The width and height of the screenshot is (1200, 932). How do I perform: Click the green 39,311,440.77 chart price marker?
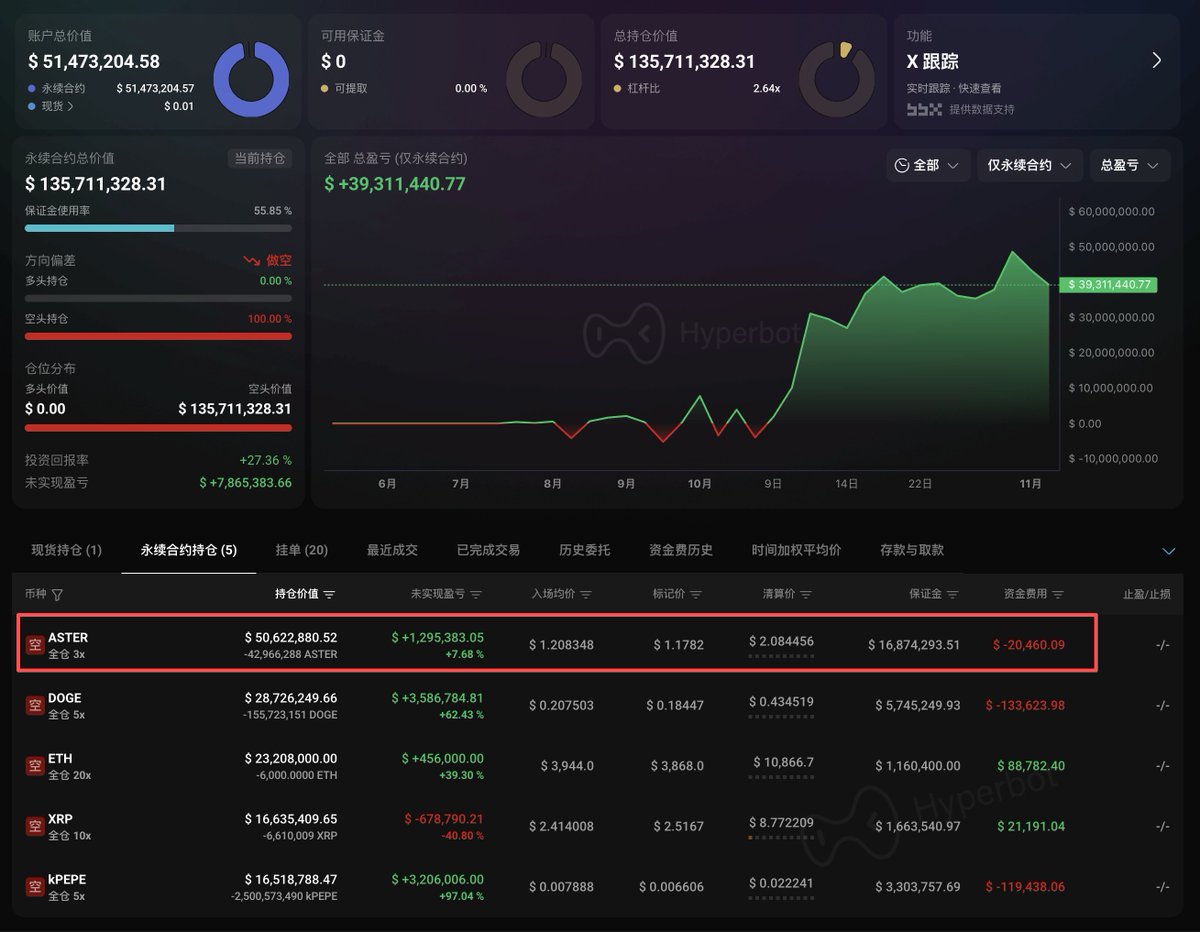point(1108,285)
